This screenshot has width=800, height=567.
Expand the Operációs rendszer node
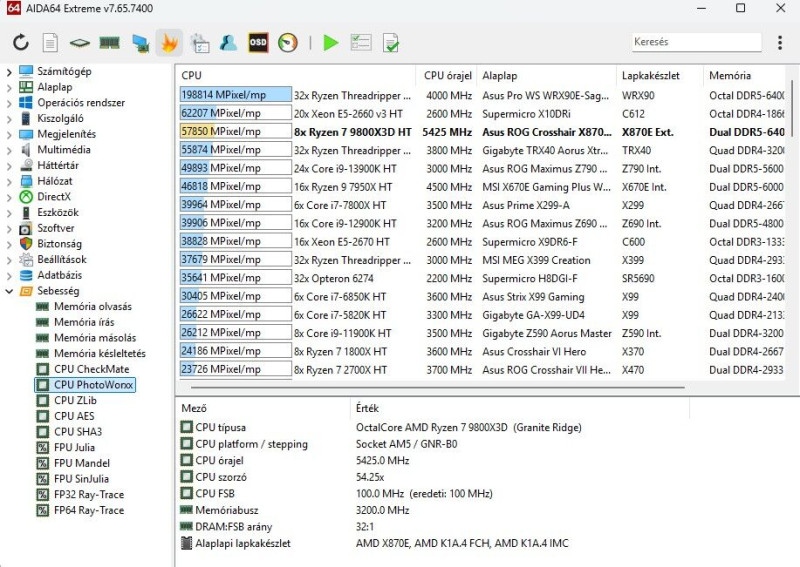pyautogui.click(x=9, y=103)
